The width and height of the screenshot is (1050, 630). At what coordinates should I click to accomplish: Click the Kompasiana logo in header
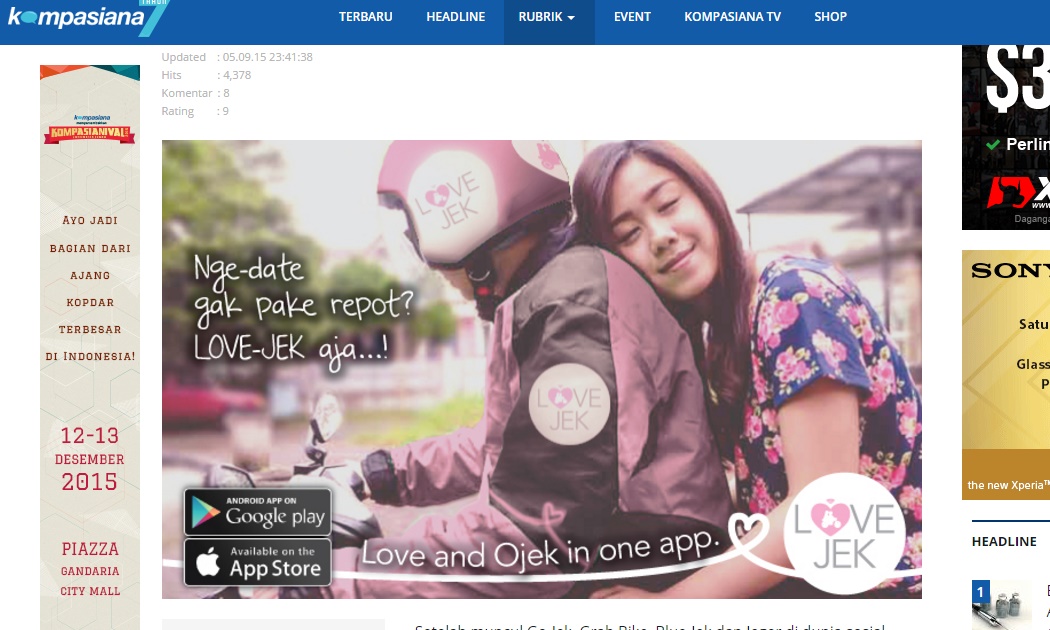tap(88, 17)
